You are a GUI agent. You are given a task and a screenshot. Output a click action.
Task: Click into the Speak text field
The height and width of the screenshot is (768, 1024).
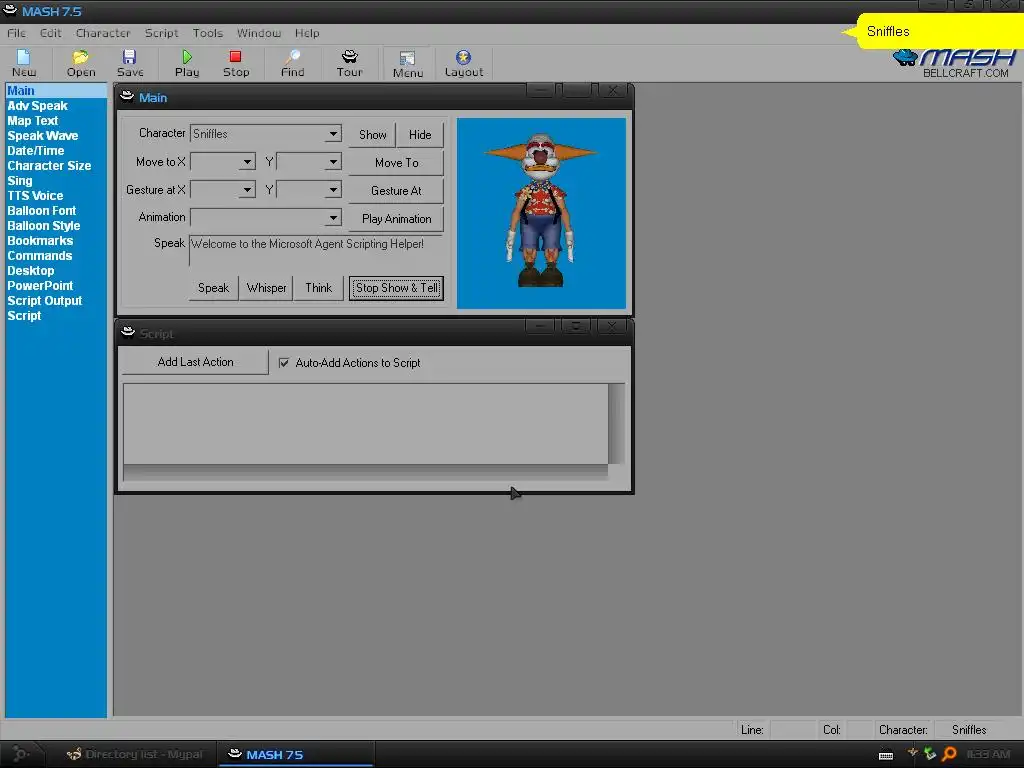316,251
